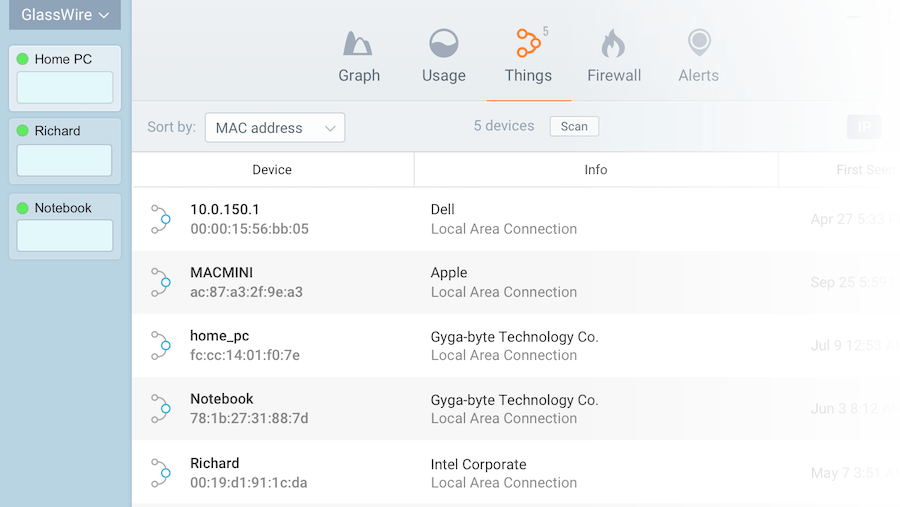This screenshot has height=507, width=900.
Task: Open the GlassWire main menu dropdown
Action: 65,15
